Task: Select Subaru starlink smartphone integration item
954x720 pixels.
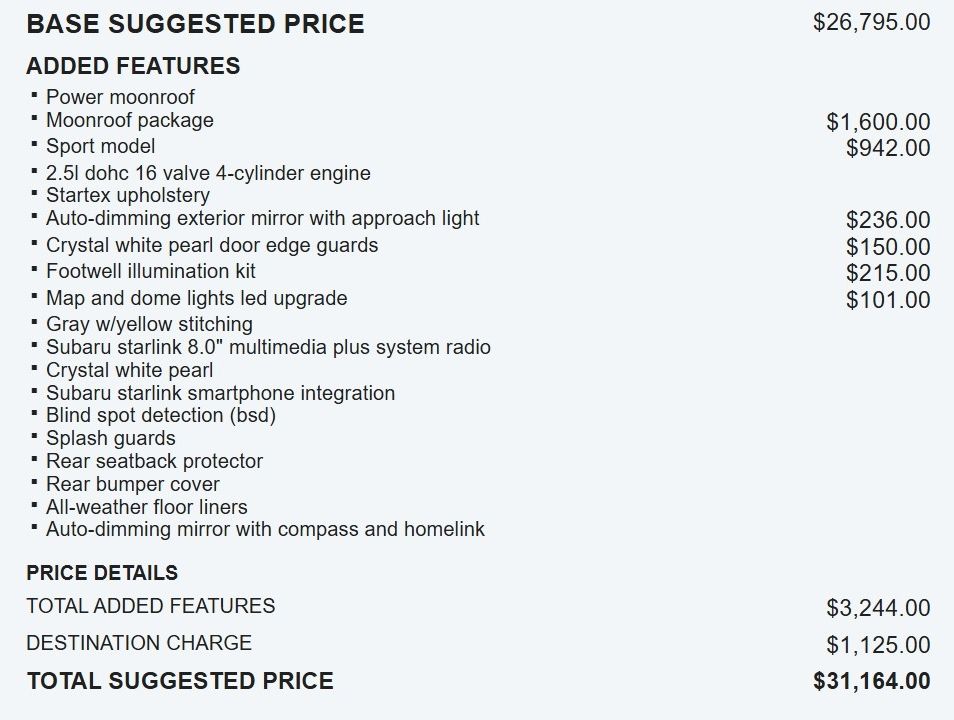Action: click(220, 393)
